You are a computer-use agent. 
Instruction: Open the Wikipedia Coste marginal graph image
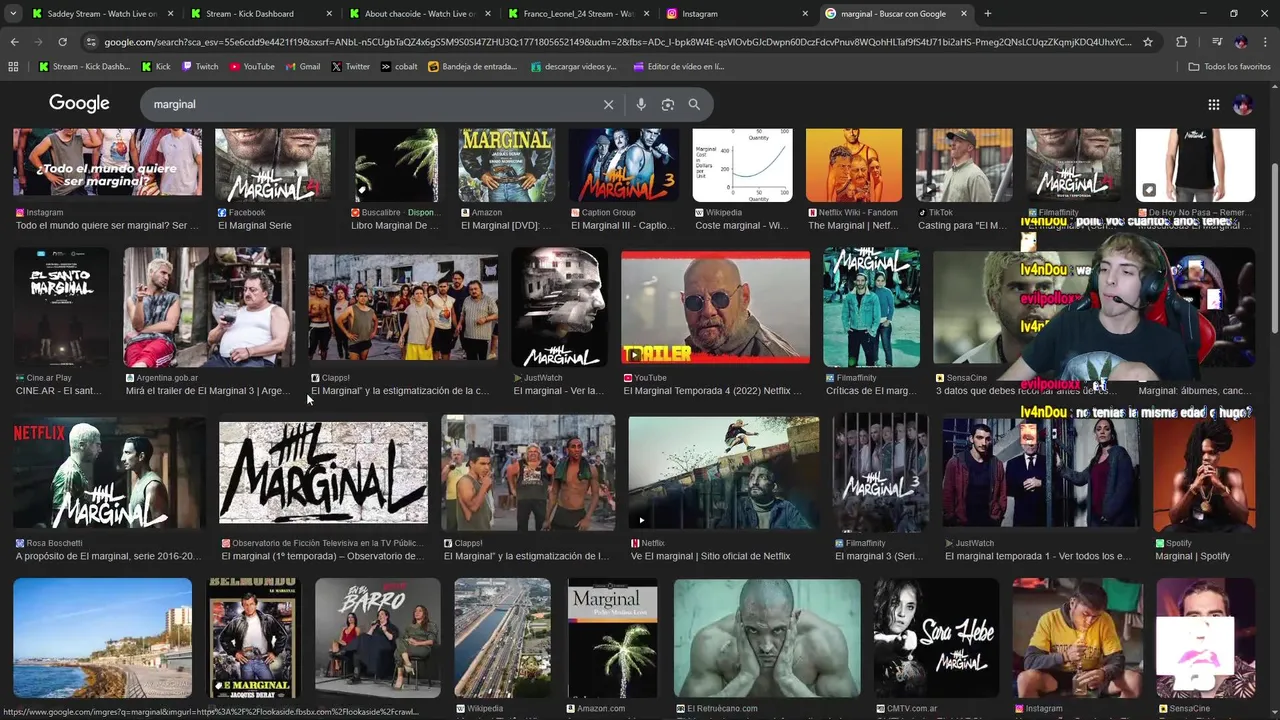click(742, 165)
